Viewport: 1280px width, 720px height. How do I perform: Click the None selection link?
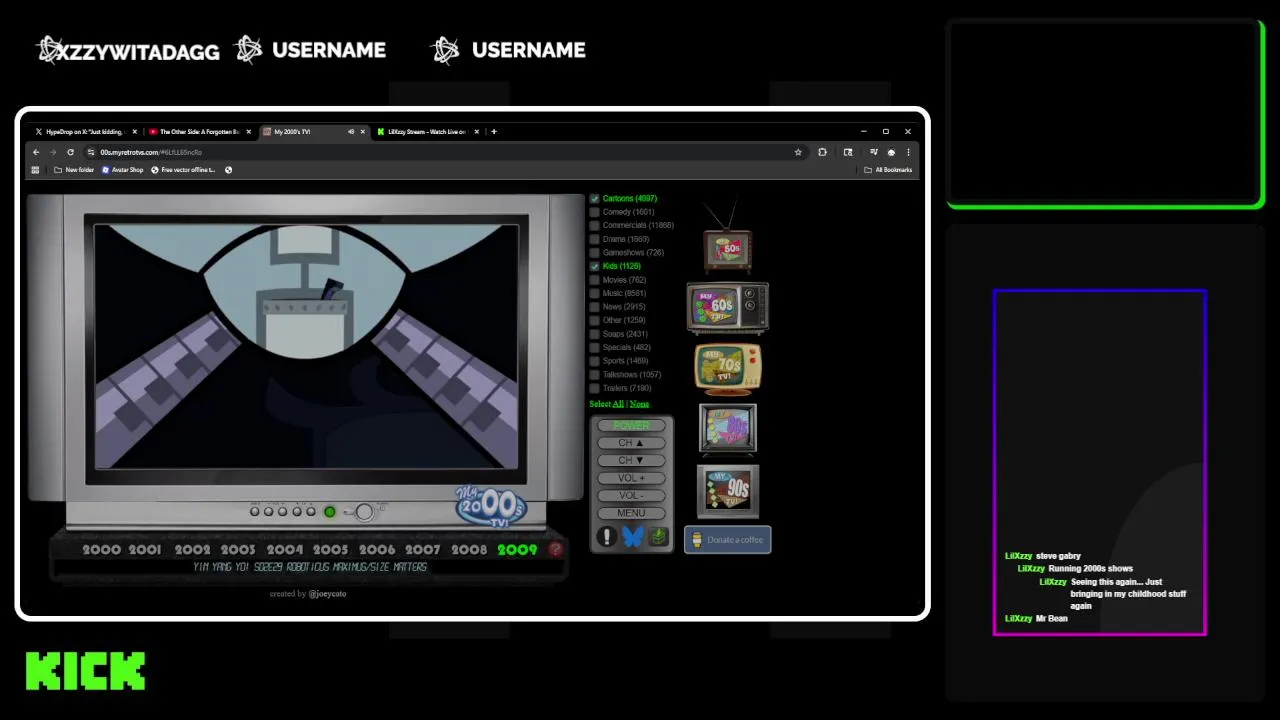coord(639,404)
